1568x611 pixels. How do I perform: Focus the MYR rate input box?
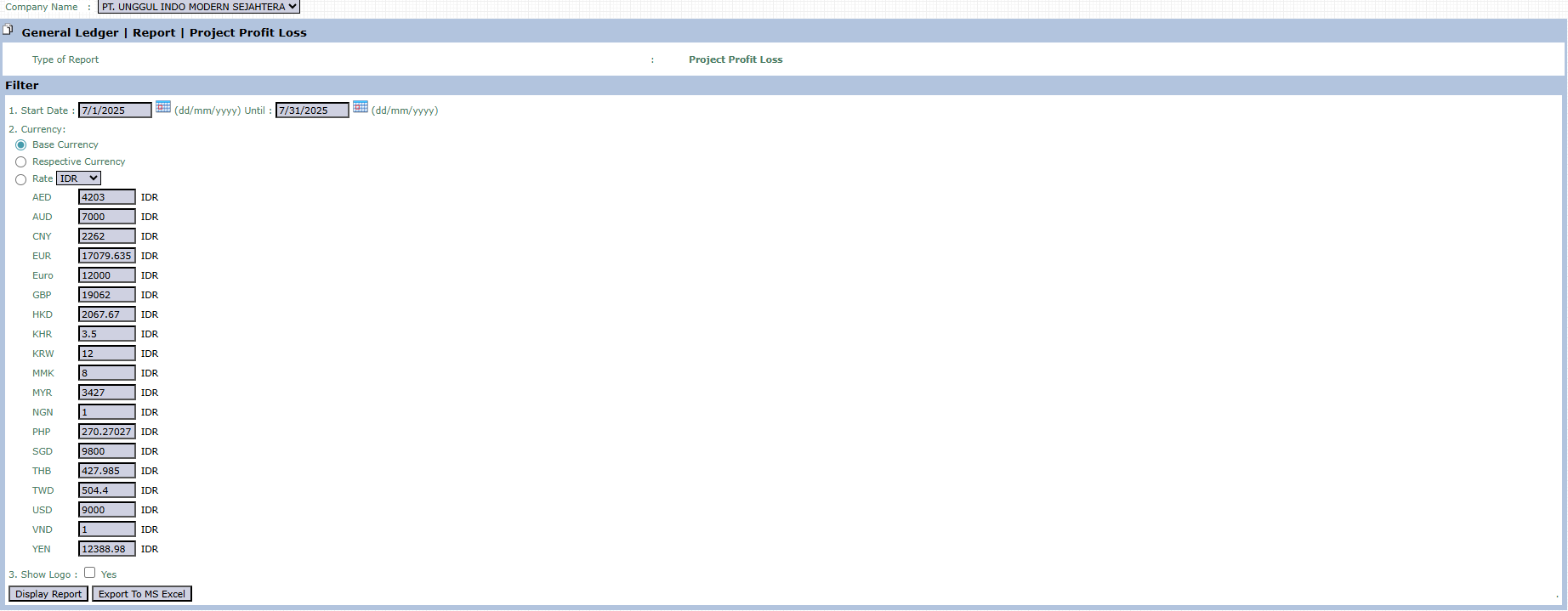pyautogui.click(x=107, y=393)
